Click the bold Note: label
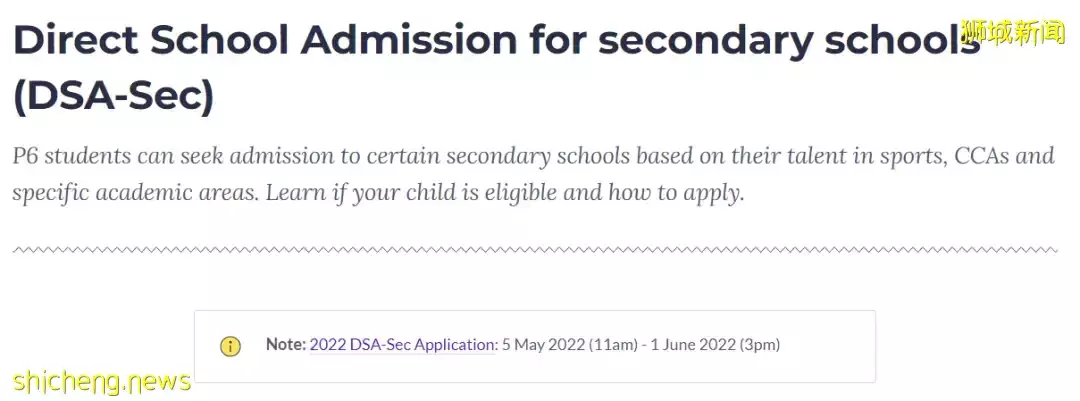The width and height of the screenshot is (1080, 401). (285, 345)
